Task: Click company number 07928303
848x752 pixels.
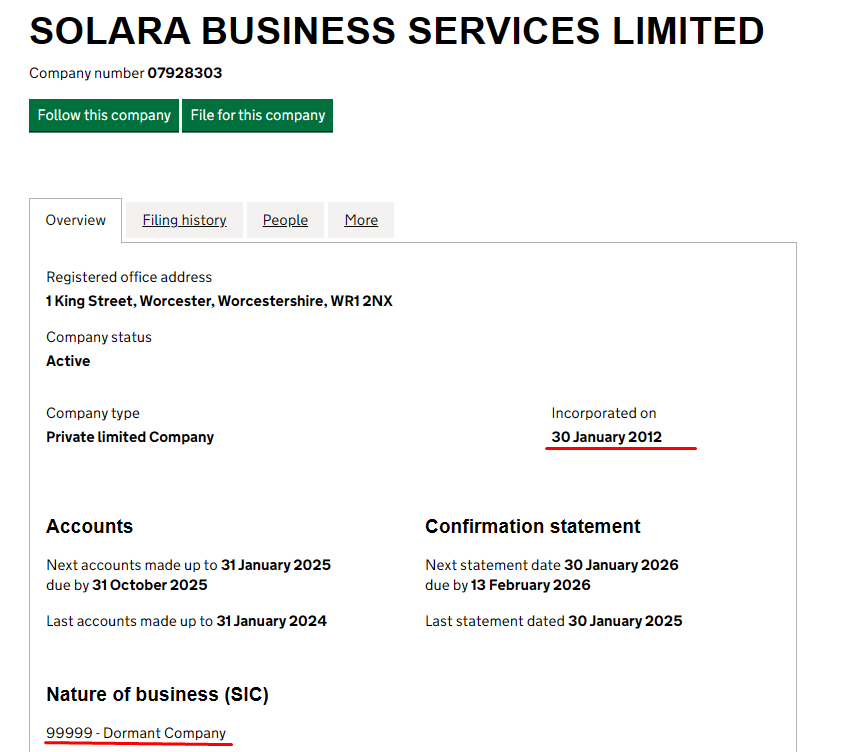Action: 185,73
